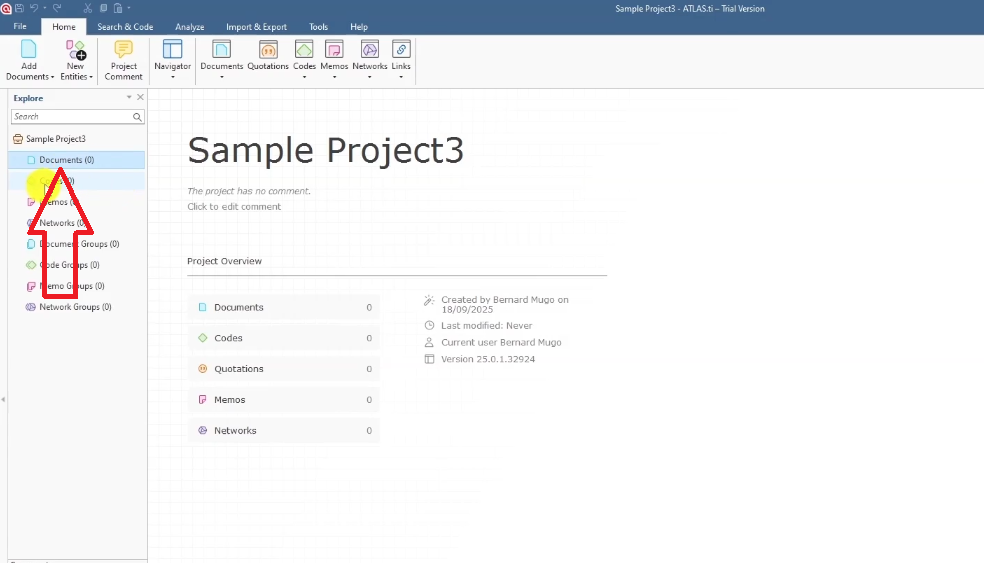The height and width of the screenshot is (563, 984).
Task: Click the Codes manager ribbon icon
Action: pos(304,51)
